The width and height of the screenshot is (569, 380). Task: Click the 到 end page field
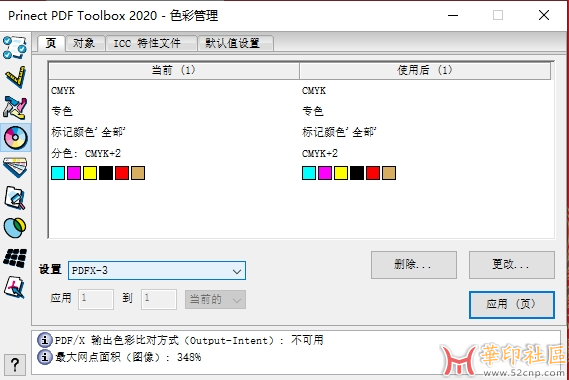[159, 299]
